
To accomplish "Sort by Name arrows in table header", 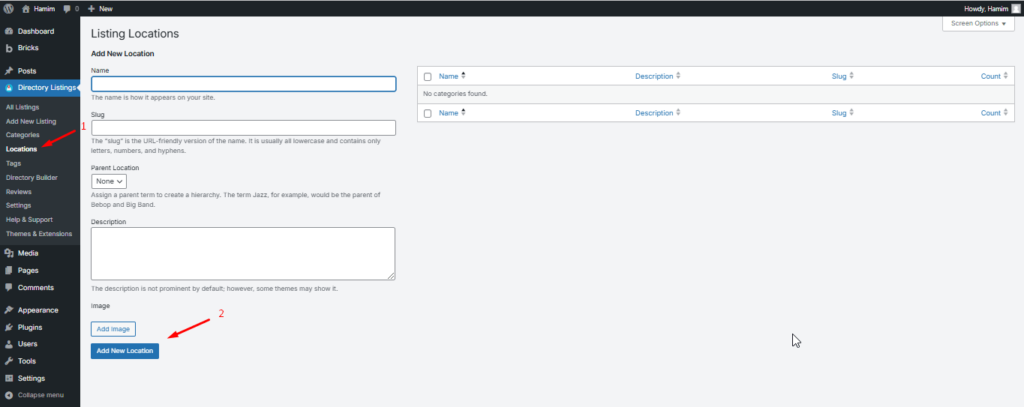I will (x=463, y=76).
